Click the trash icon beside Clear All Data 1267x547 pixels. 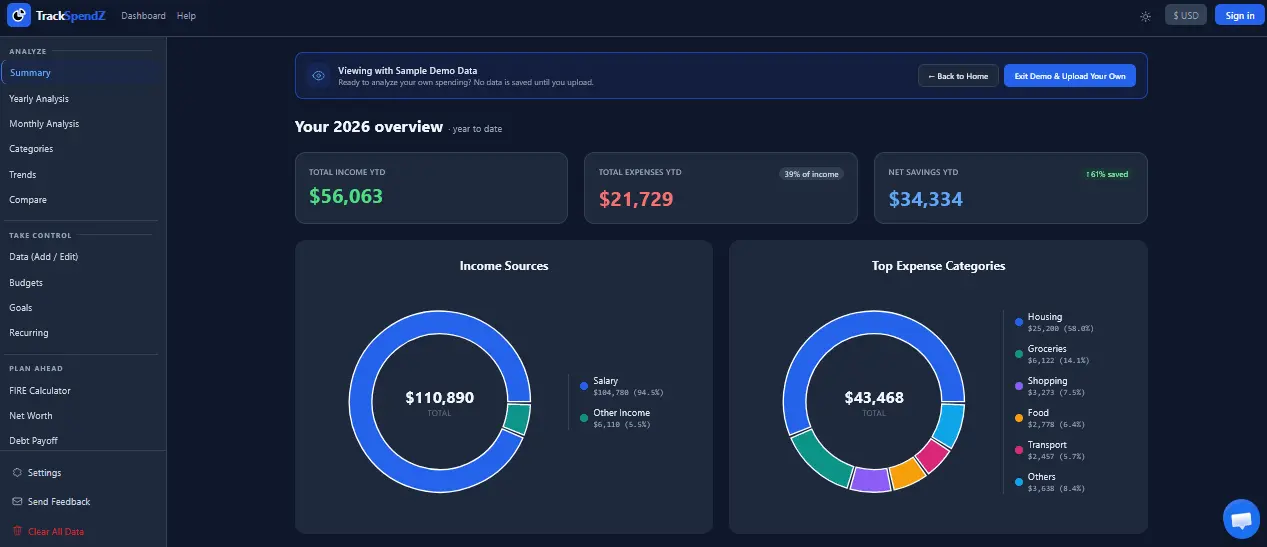point(17,531)
